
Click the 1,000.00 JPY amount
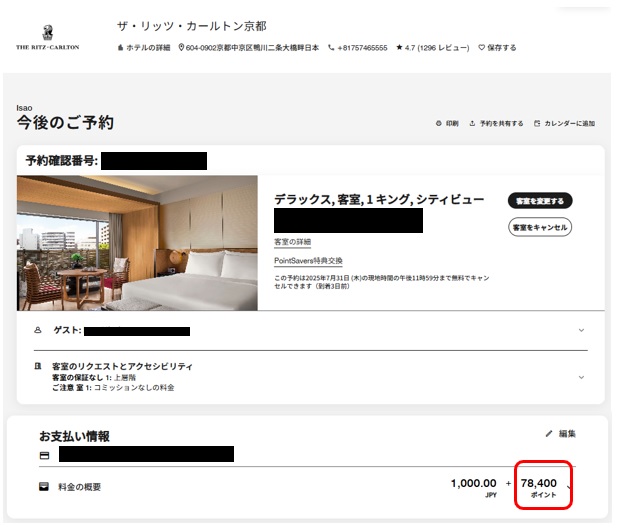tap(473, 487)
